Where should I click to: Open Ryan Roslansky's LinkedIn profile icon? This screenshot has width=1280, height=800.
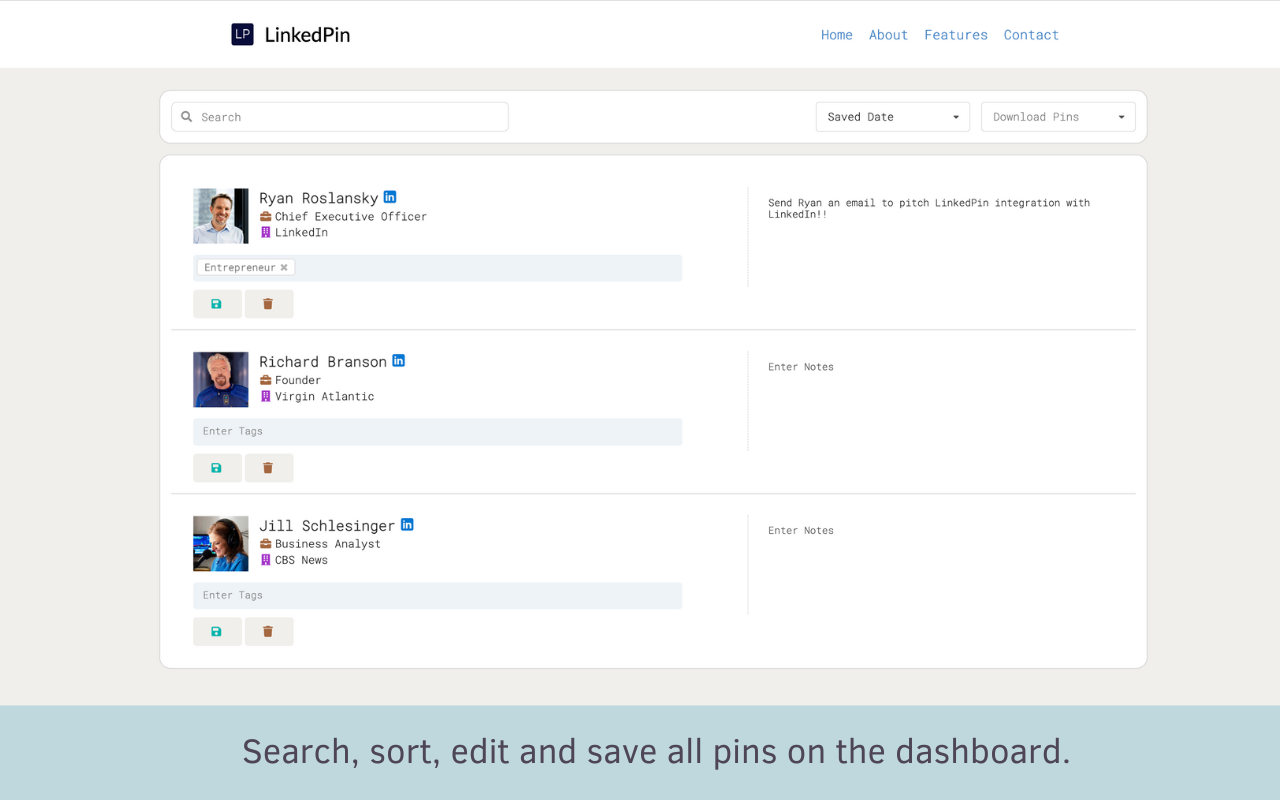coord(390,197)
